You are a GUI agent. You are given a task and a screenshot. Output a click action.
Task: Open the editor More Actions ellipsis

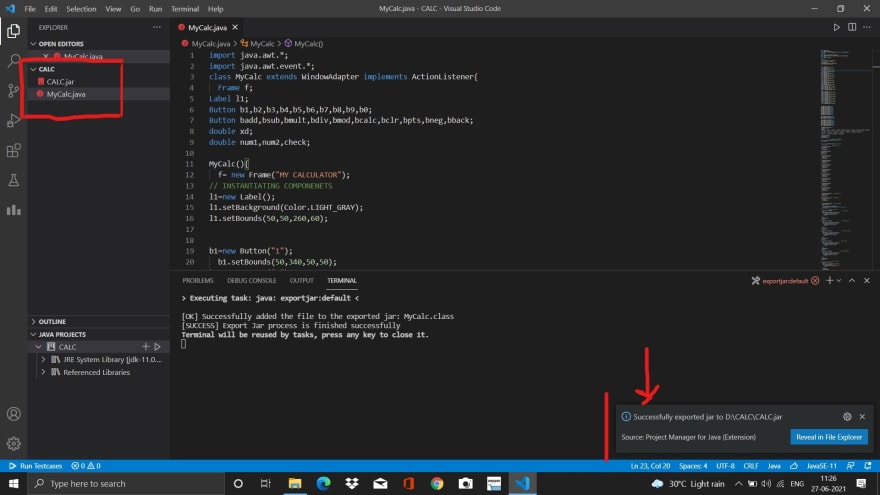coord(867,27)
